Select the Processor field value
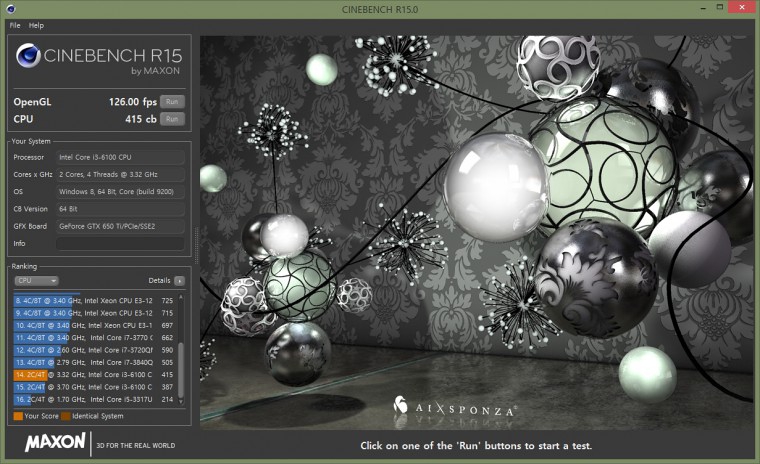Image resolution: width=760 pixels, height=464 pixels. point(120,157)
